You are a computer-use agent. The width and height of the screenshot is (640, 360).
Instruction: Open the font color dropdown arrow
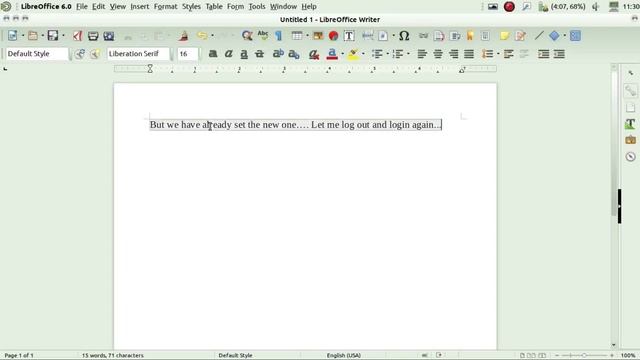pyautogui.click(x=342, y=54)
